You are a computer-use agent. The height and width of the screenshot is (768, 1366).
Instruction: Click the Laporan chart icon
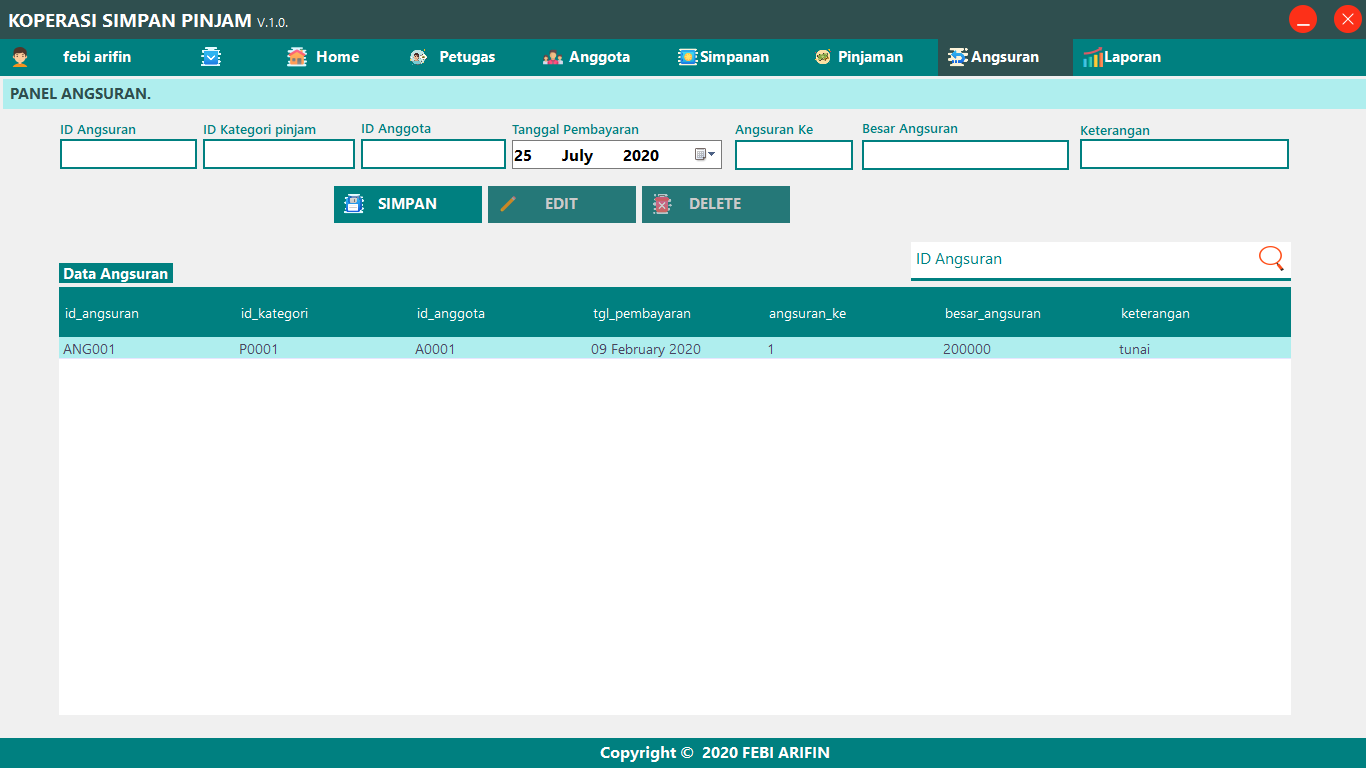pyautogui.click(x=1095, y=57)
